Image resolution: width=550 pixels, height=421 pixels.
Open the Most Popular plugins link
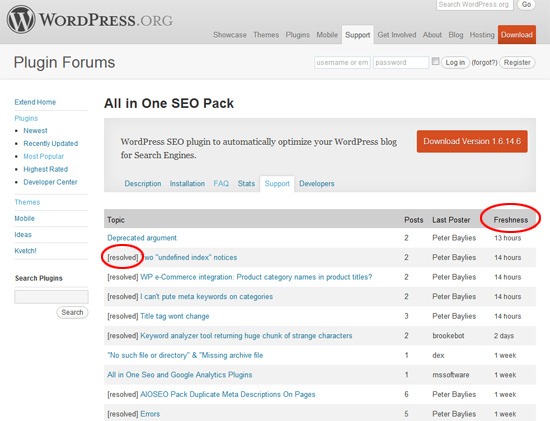pyautogui.click(x=43, y=156)
